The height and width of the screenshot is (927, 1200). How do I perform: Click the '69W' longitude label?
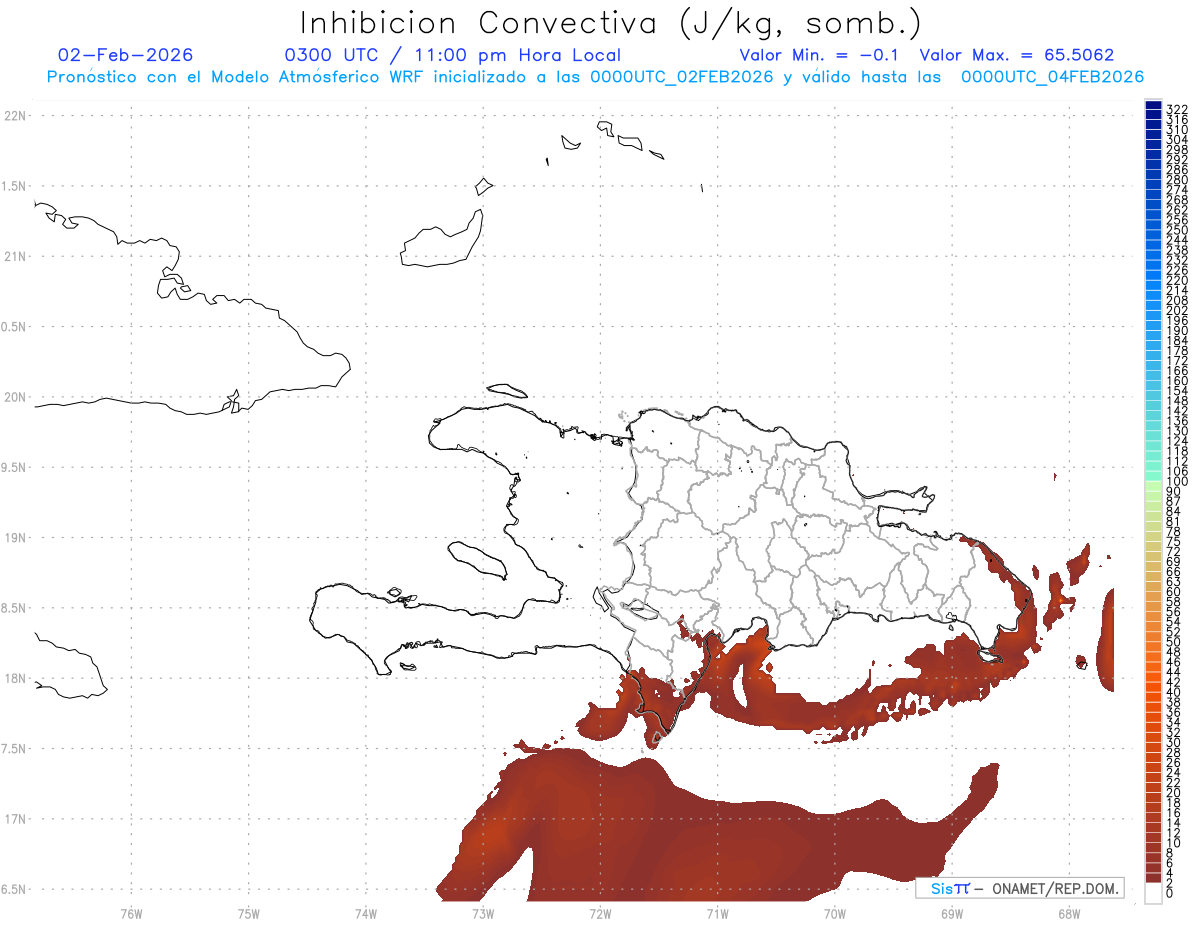pyautogui.click(x=951, y=912)
